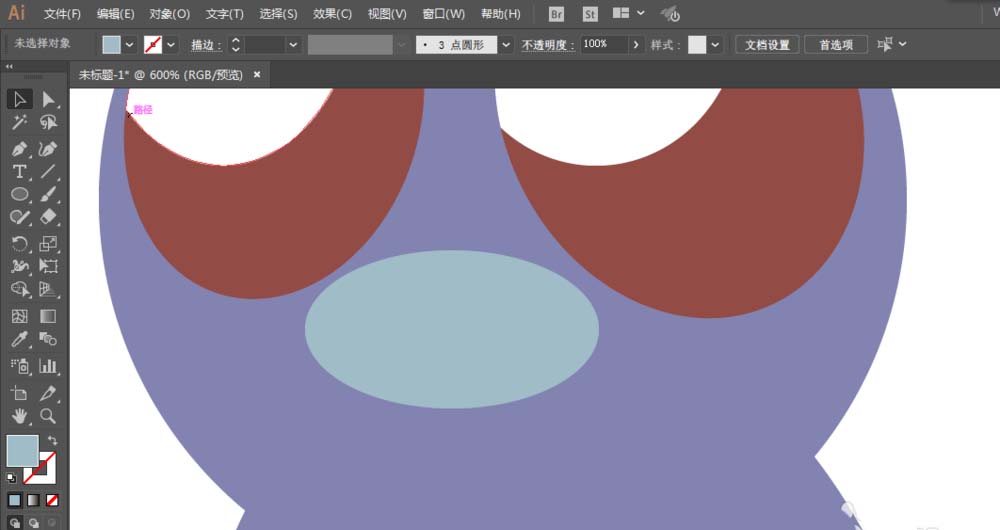Set paint mode to Gradient

(x=33, y=500)
